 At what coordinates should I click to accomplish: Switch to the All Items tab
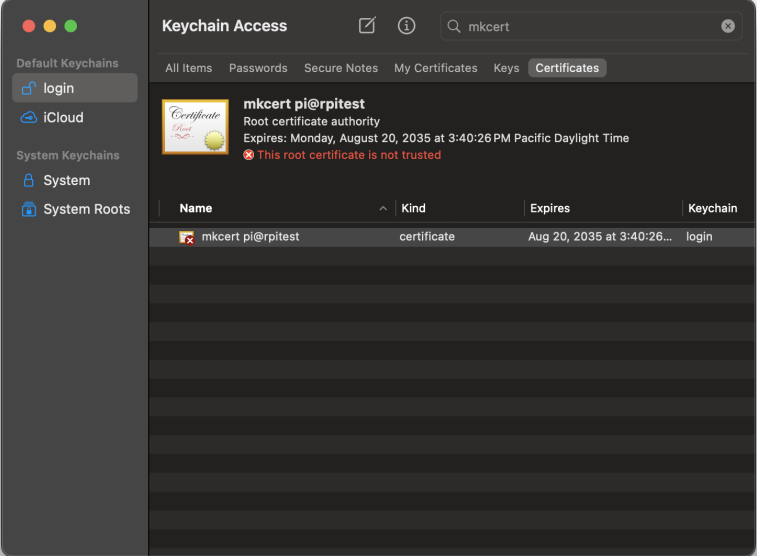point(188,68)
